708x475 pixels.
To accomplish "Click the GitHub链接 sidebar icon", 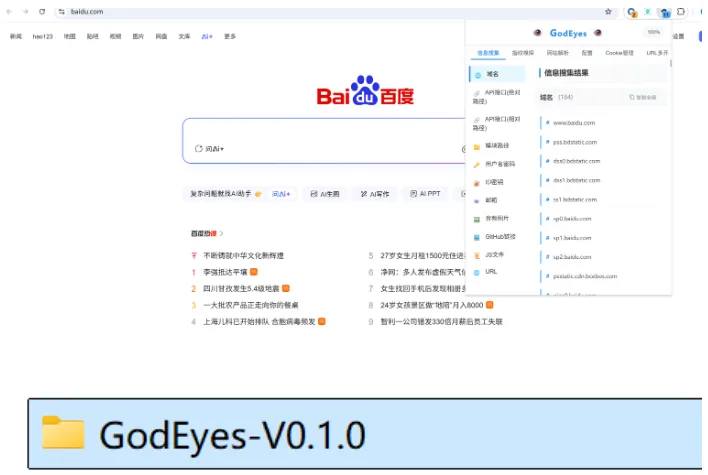I will point(476,238).
